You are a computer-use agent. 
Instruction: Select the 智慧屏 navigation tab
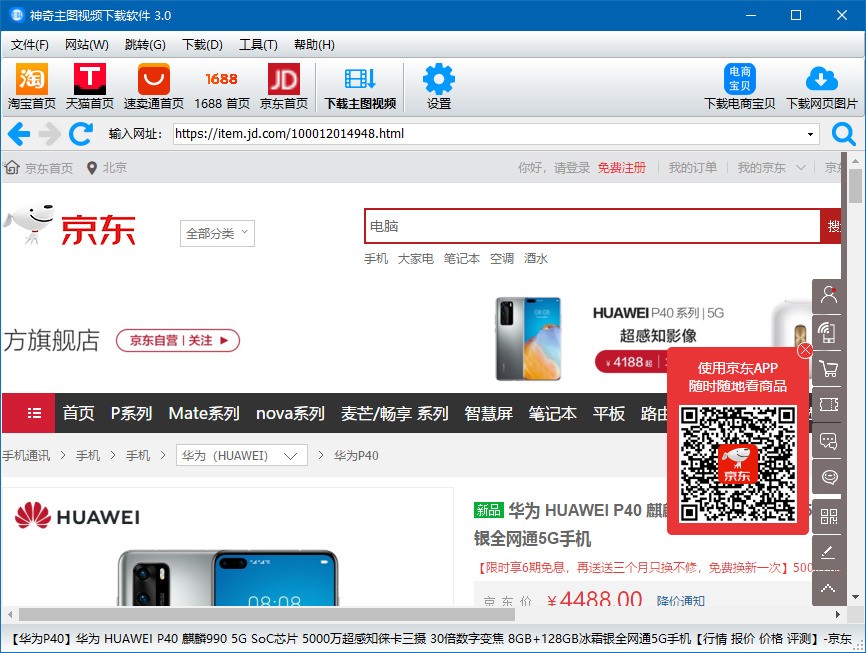pyautogui.click(x=488, y=413)
